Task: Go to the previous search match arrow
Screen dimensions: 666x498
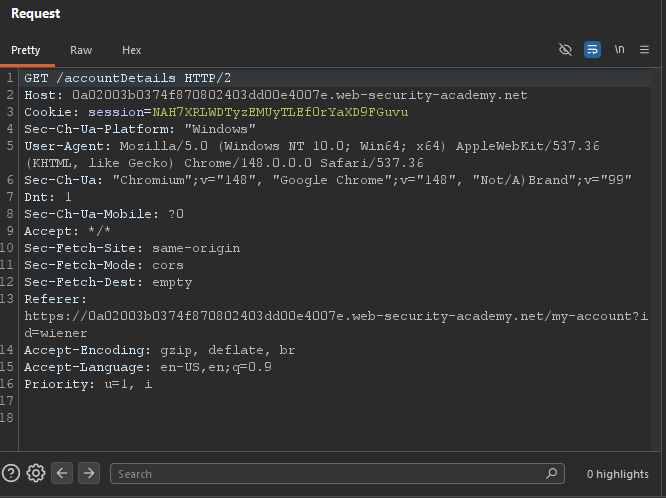Action: click(62, 473)
